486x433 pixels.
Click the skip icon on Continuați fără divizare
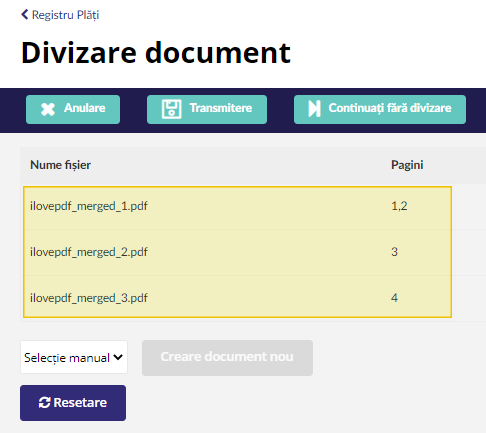pos(314,109)
